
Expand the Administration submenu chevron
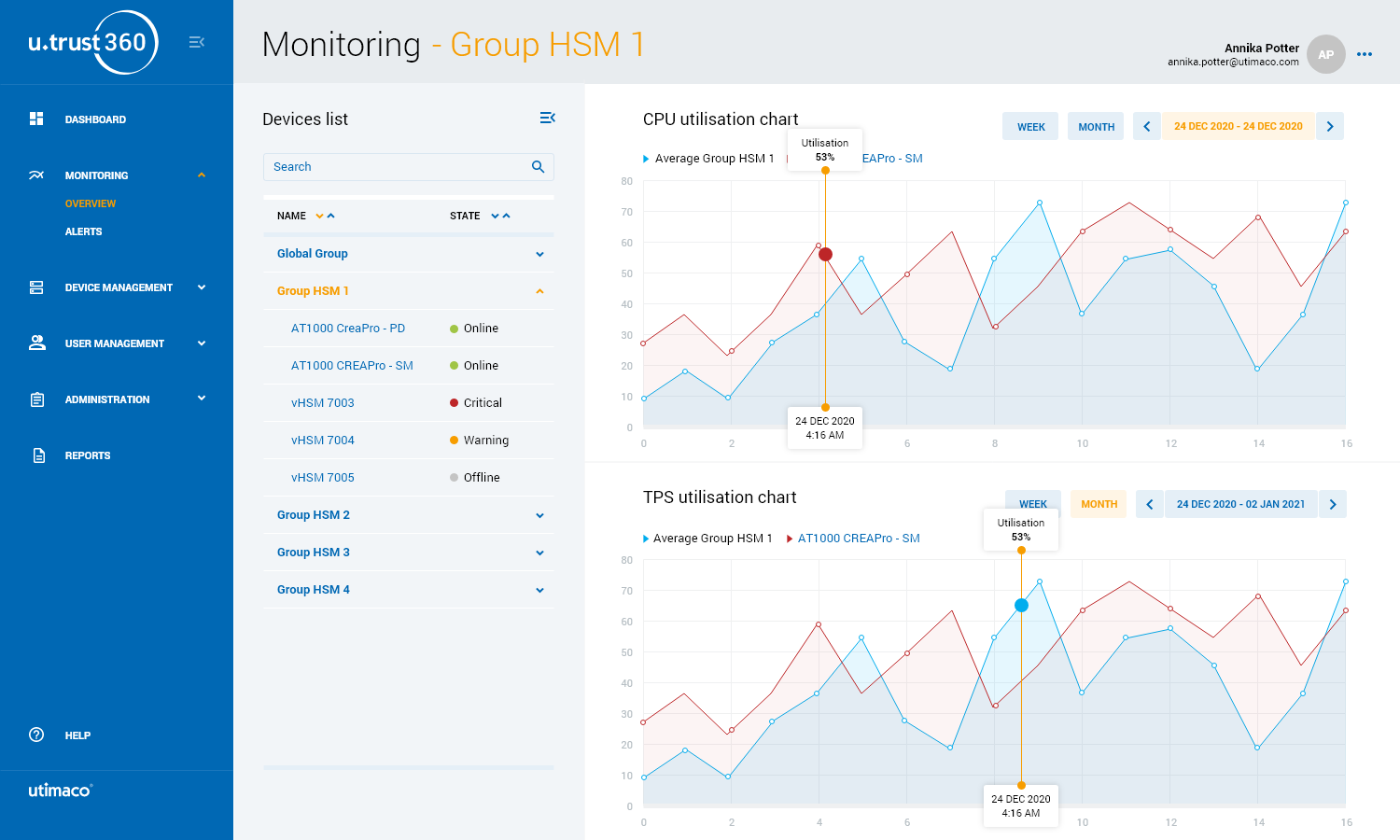(x=202, y=399)
